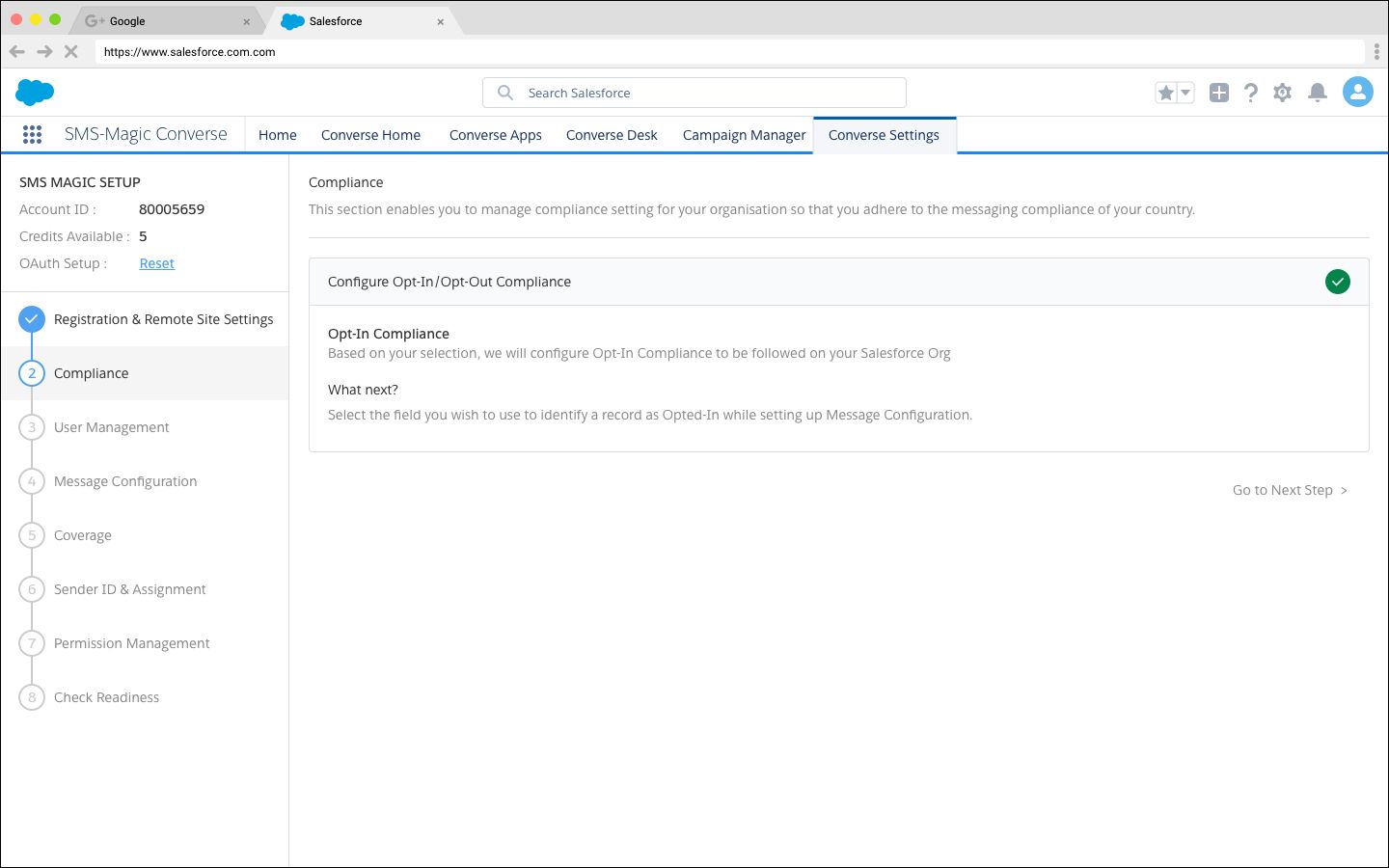Select the Compliance setup step

point(145,373)
